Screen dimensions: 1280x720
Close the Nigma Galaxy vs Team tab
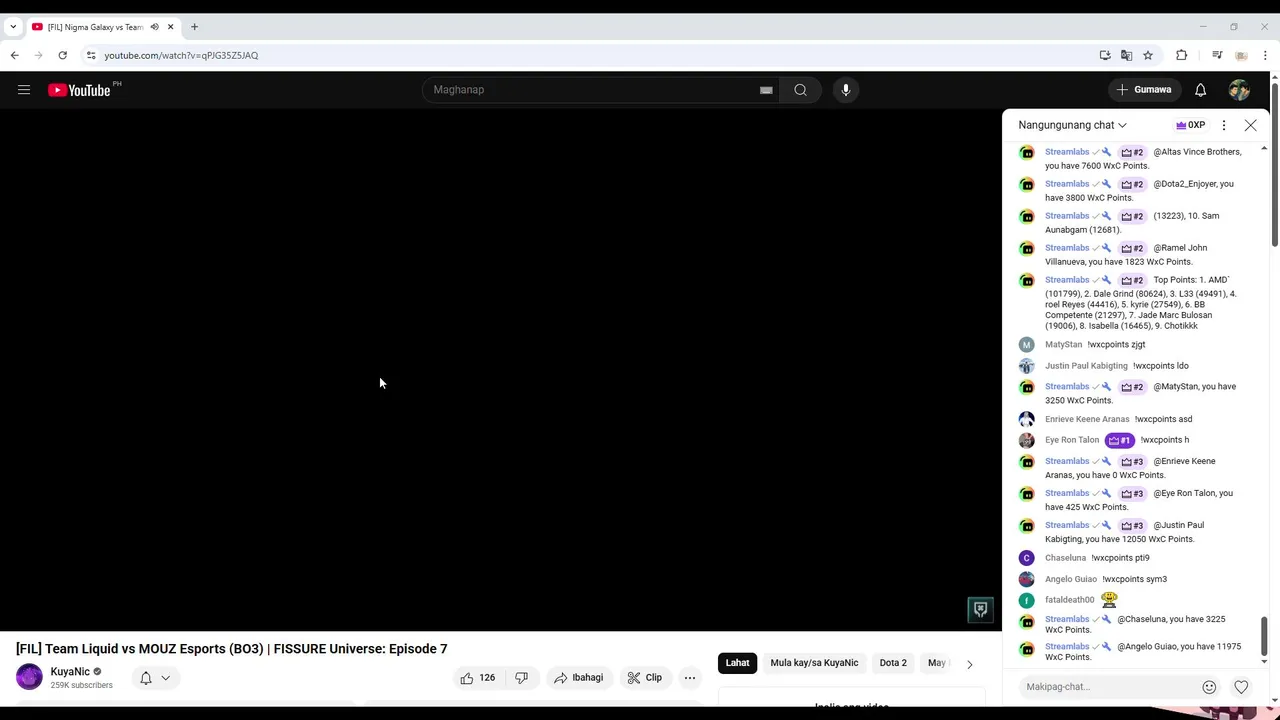[x=169, y=27]
